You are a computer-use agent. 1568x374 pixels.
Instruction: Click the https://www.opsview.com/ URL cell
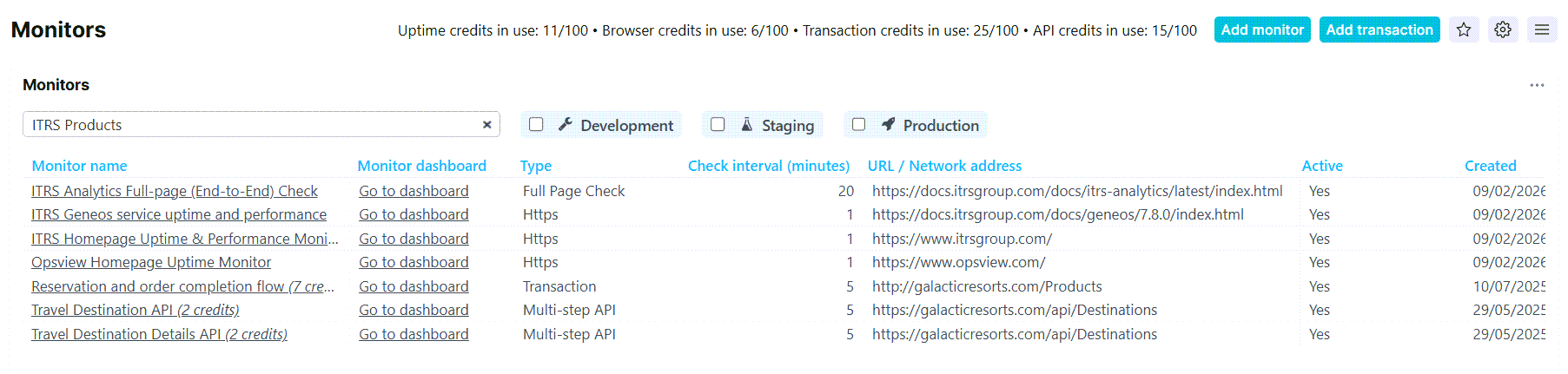point(959,262)
